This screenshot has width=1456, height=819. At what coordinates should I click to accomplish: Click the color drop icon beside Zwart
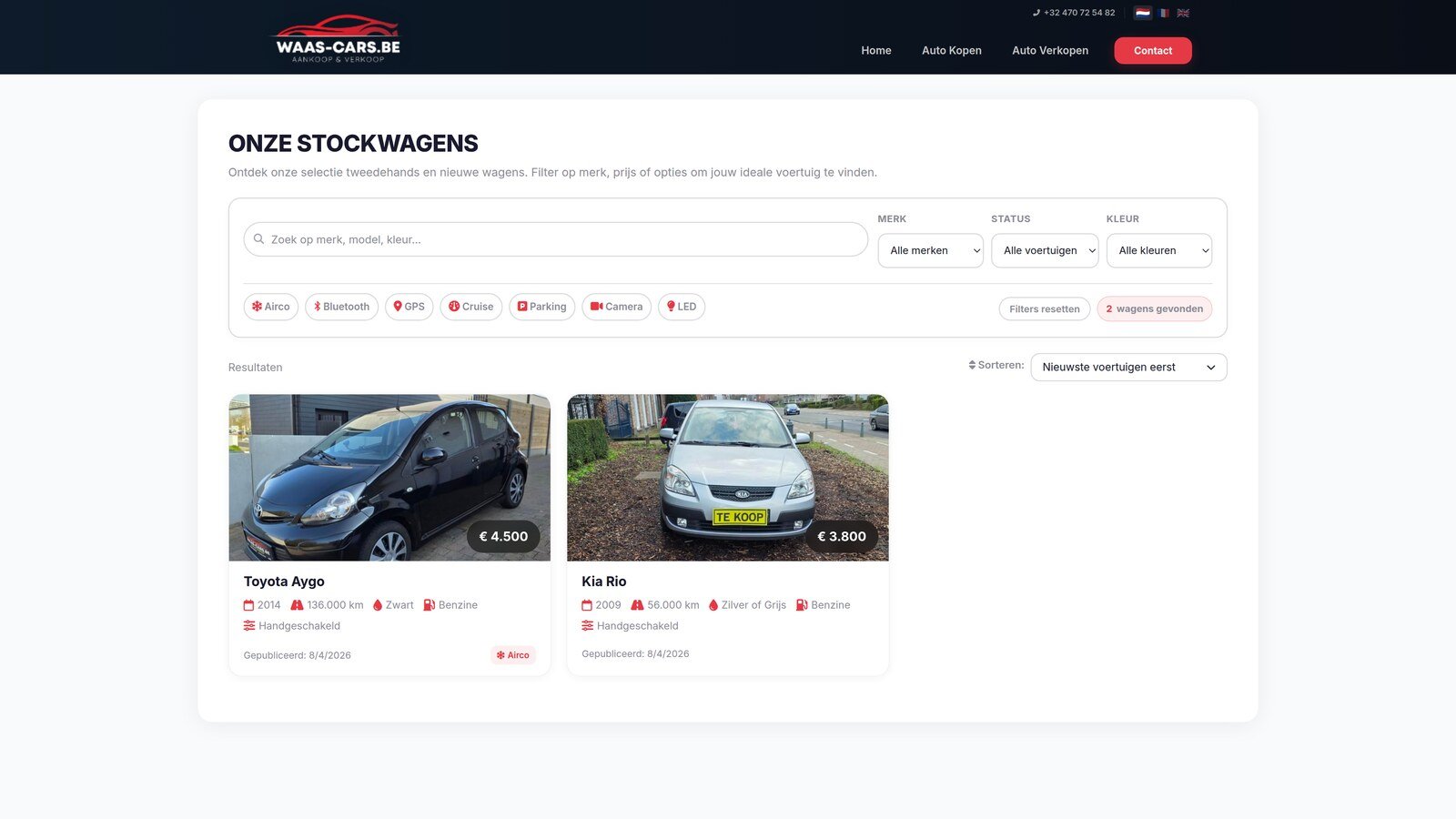pos(378,605)
